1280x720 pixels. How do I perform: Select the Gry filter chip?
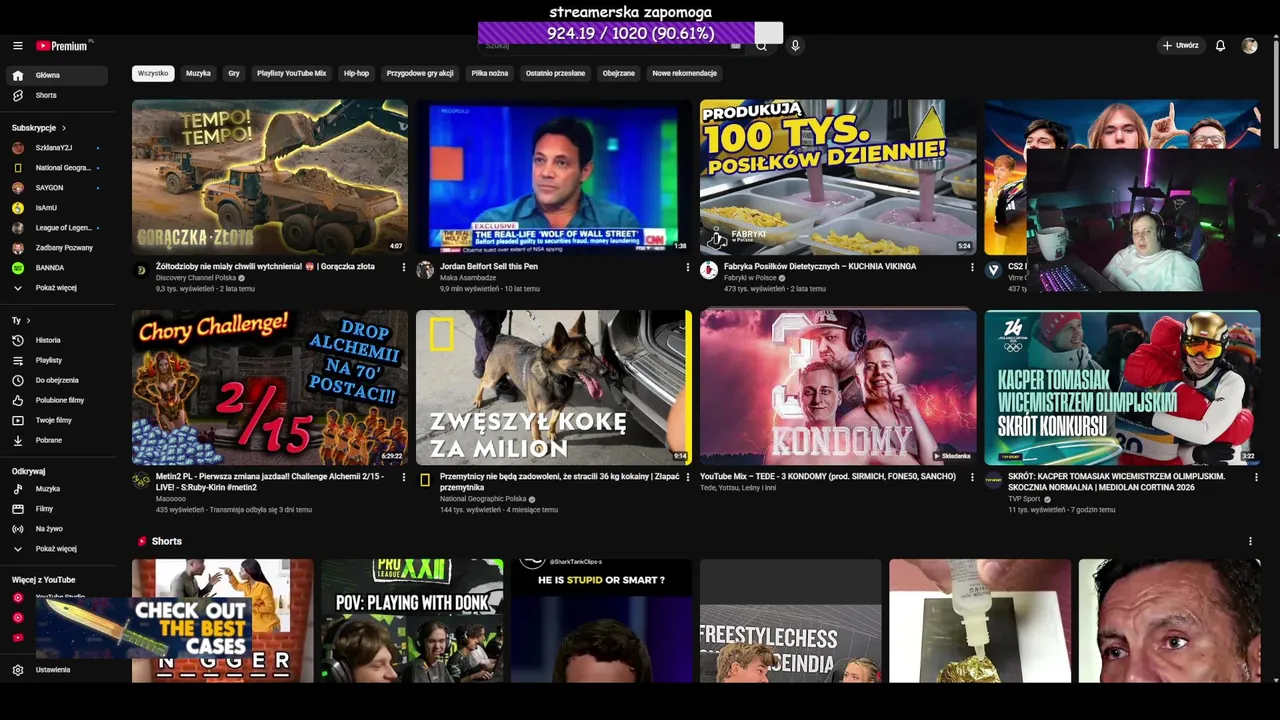(x=234, y=73)
